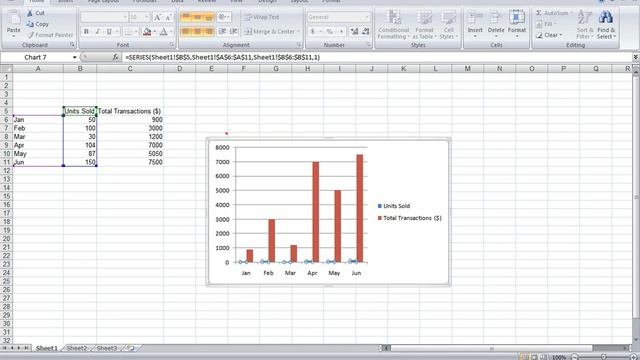Open the Fill menu in Editing
The image size is (640, 360).
tap(545, 24)
